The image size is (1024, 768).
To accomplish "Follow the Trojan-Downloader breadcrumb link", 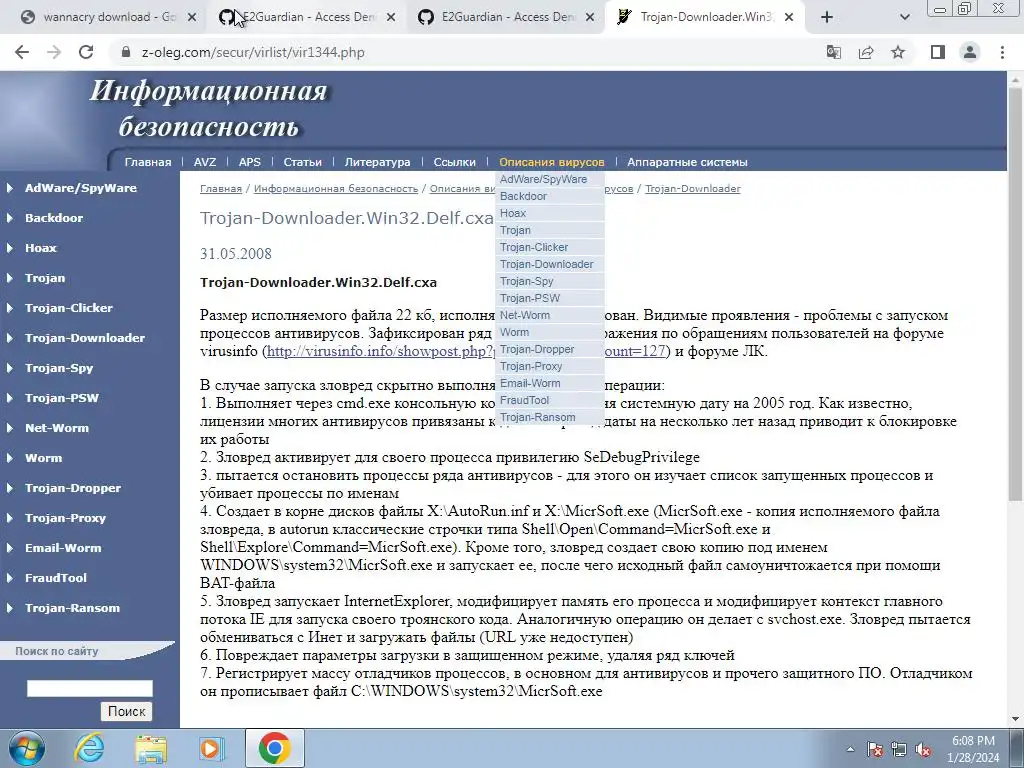I will [x=693, y=189].
